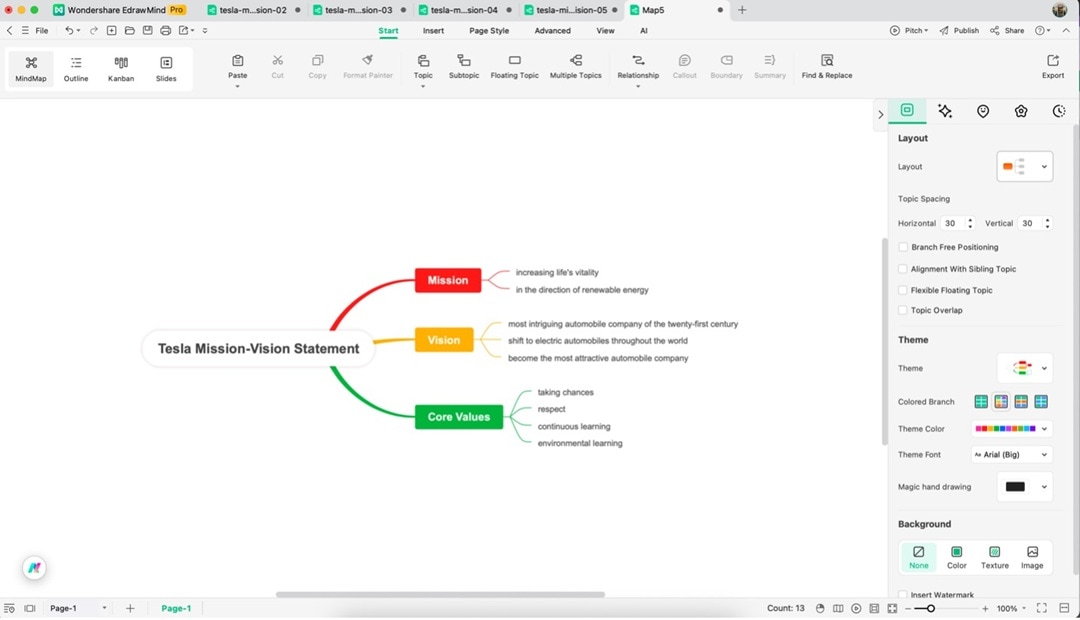Tick the Insert Watermark checkbox

click(x=903, y=595)
